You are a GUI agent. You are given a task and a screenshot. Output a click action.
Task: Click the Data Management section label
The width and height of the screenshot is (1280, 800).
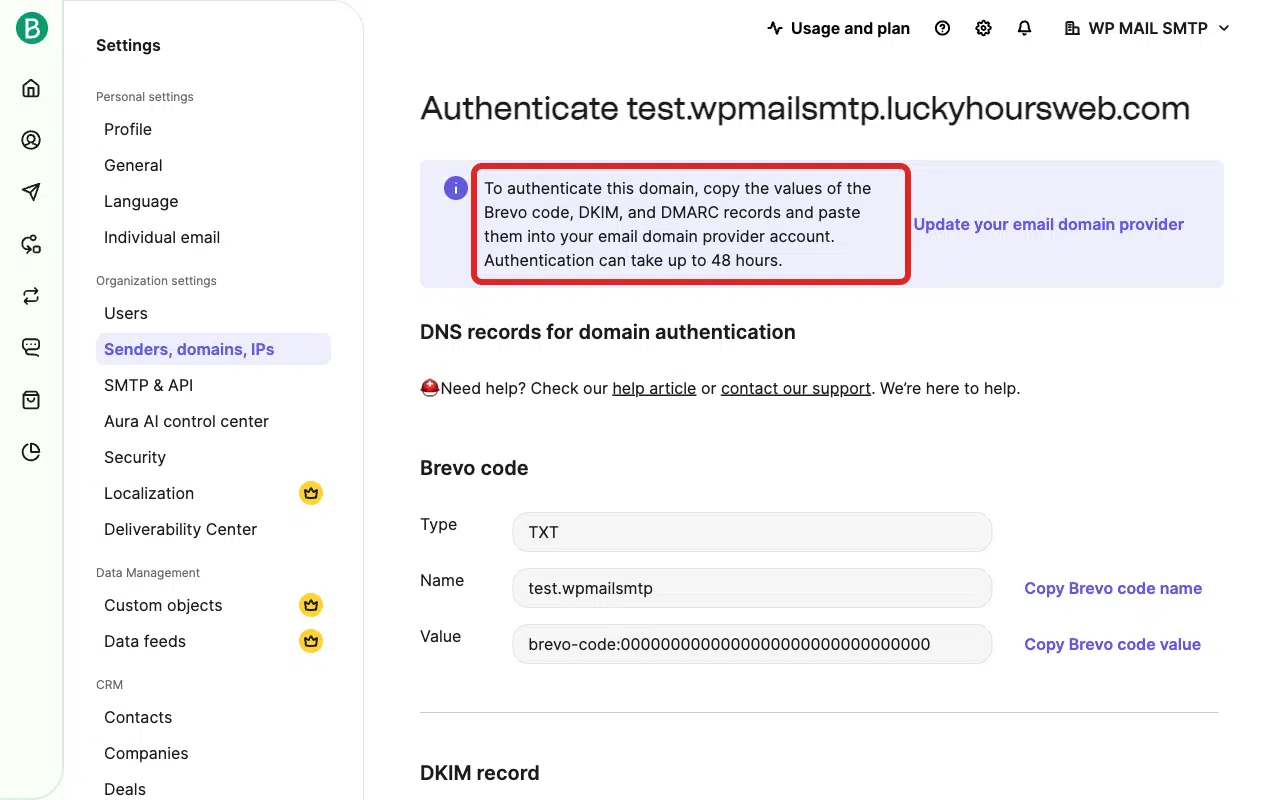[148, 573]
